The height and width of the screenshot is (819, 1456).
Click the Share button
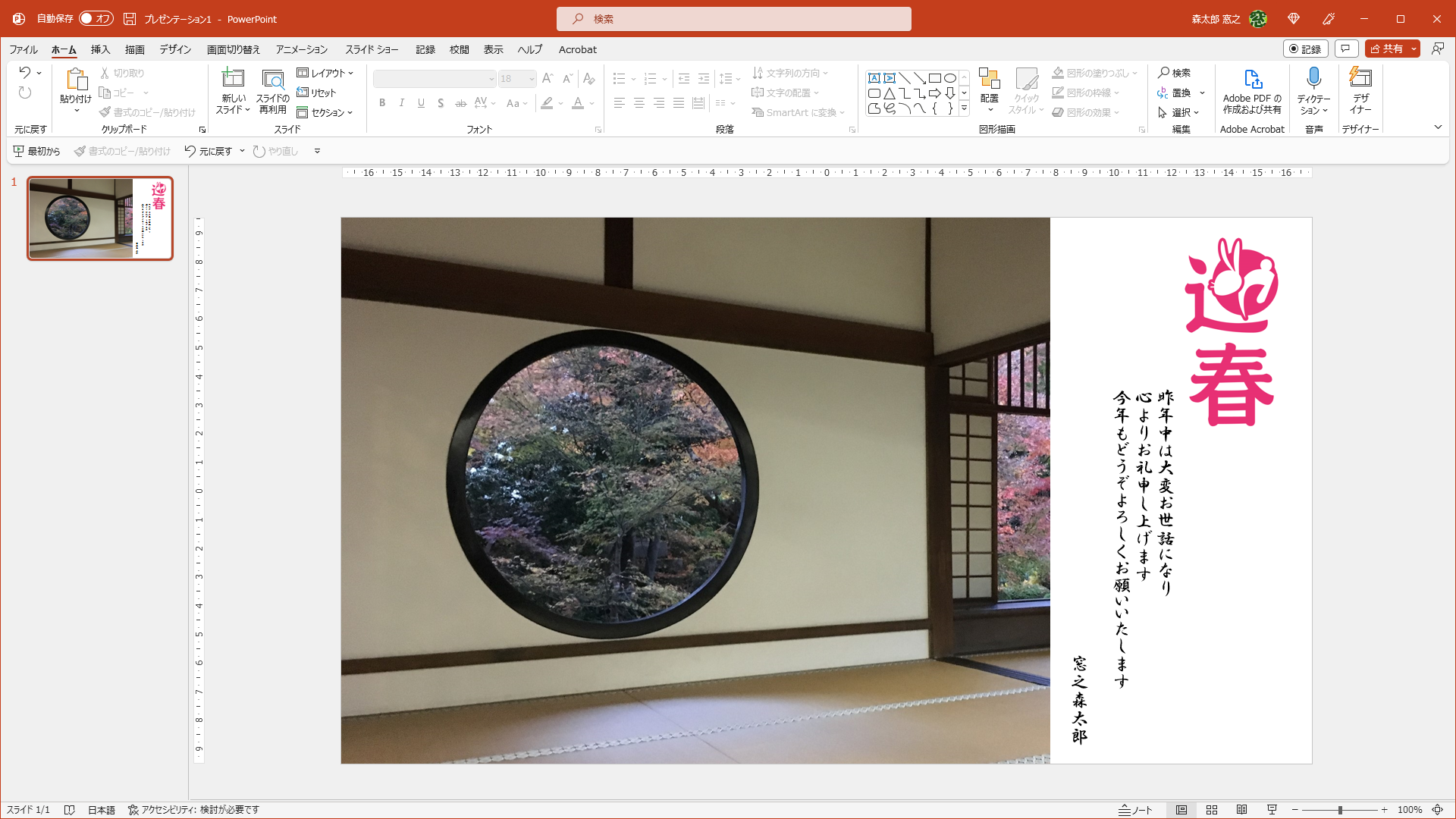(1386, 49)
